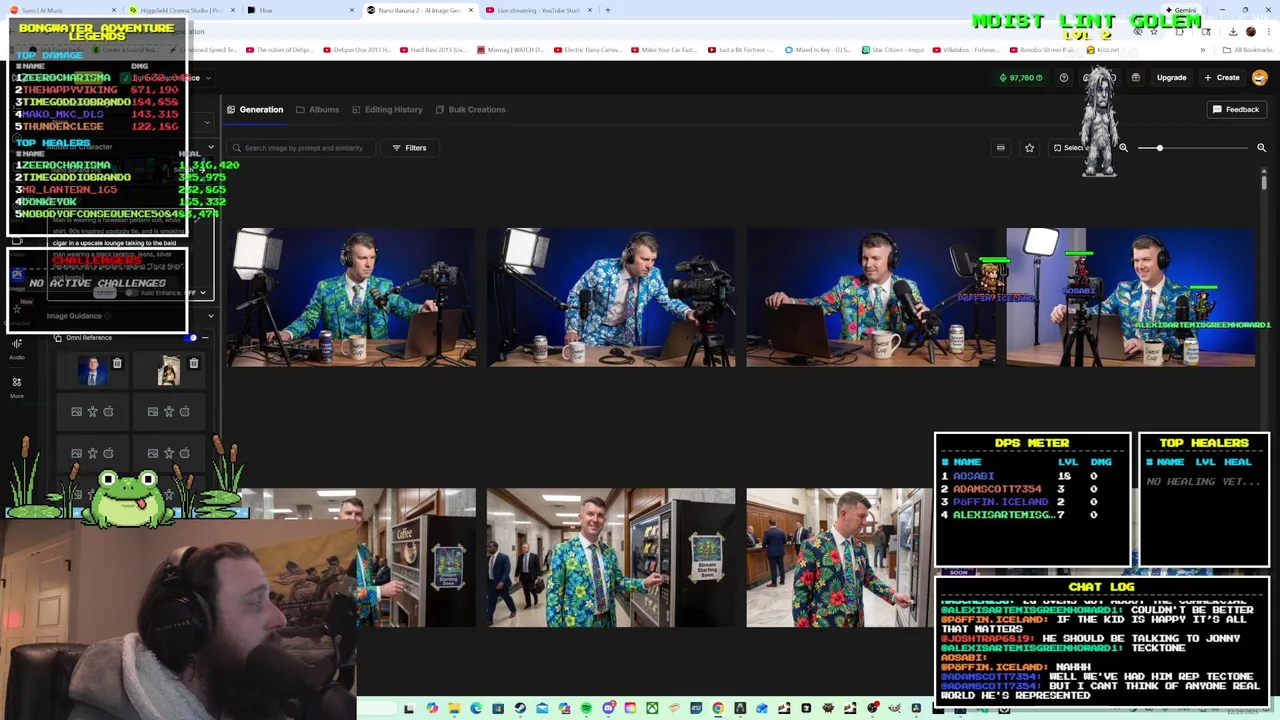Click the Upgrade button
Viewport: 1280px width, 720px height.
[x=1171, y=77]
